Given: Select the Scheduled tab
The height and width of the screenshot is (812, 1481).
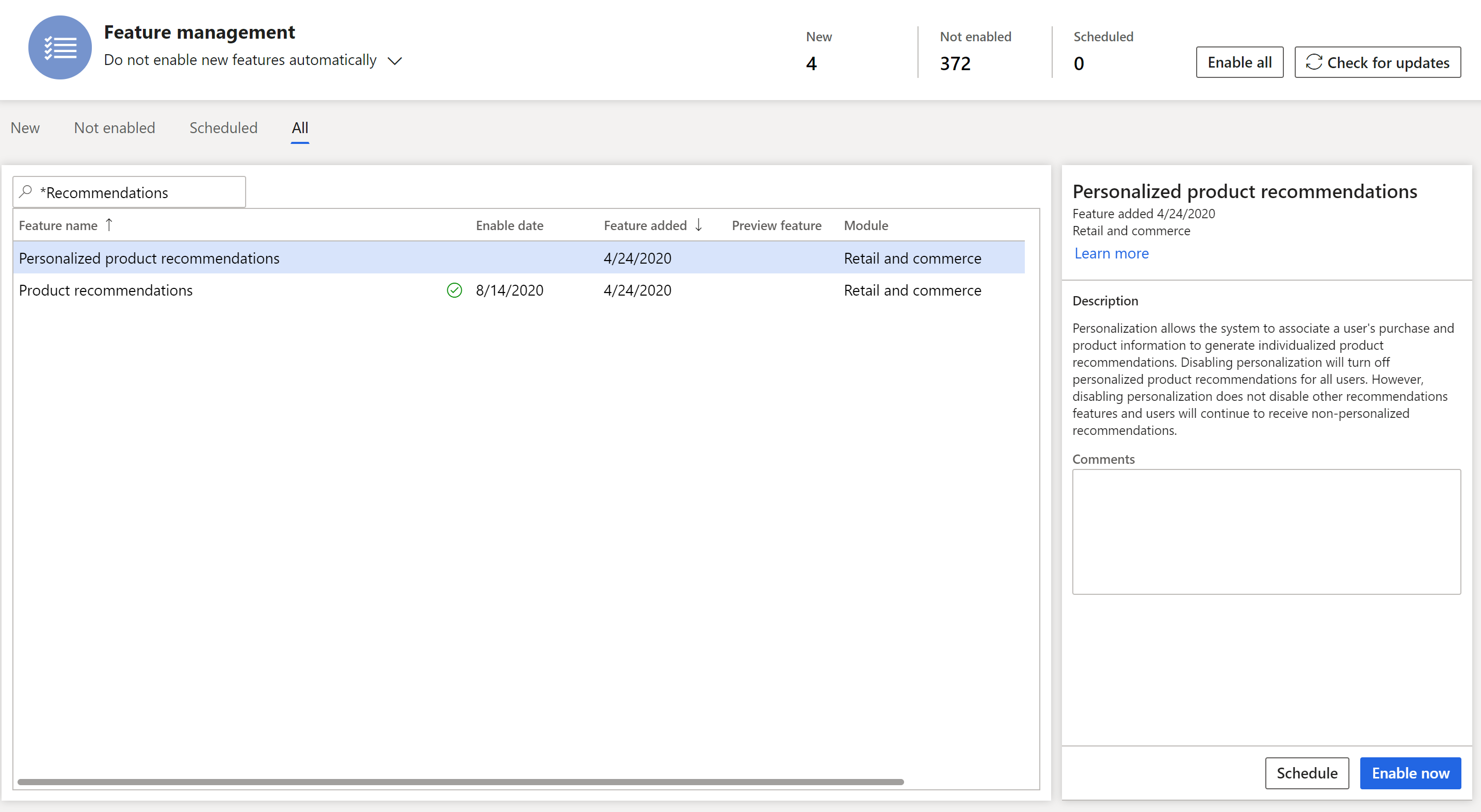Looking at the screenshot, I should pos(223,127).
